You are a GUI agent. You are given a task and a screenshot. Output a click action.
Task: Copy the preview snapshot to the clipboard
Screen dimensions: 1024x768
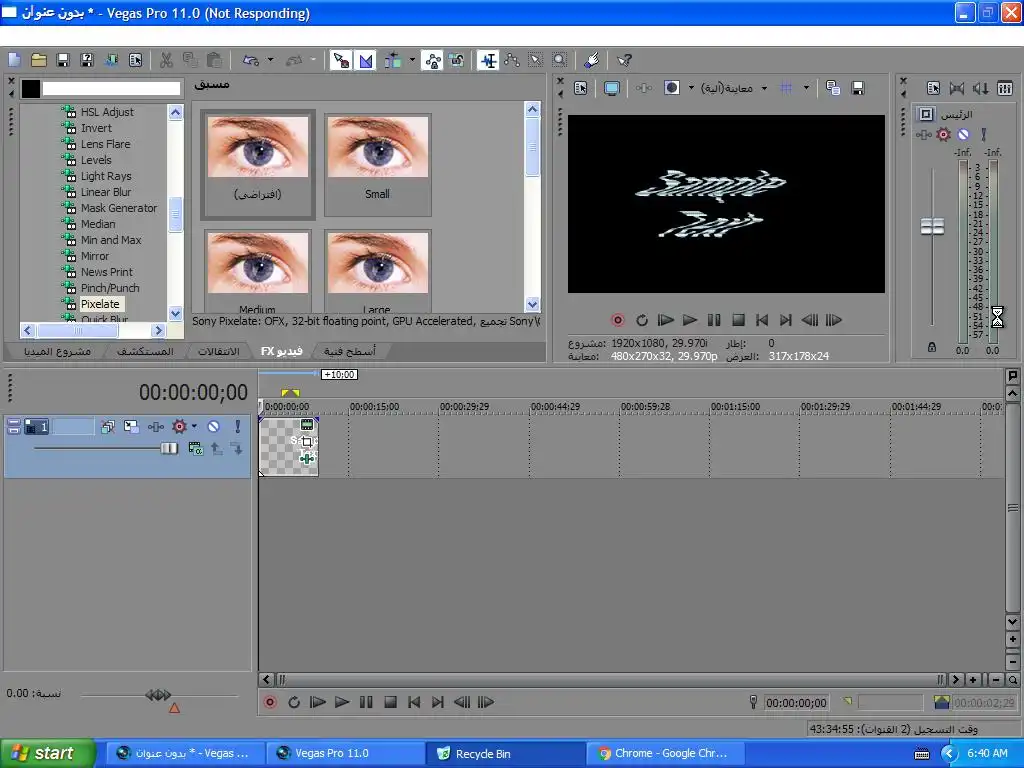(x=833, y=88)
